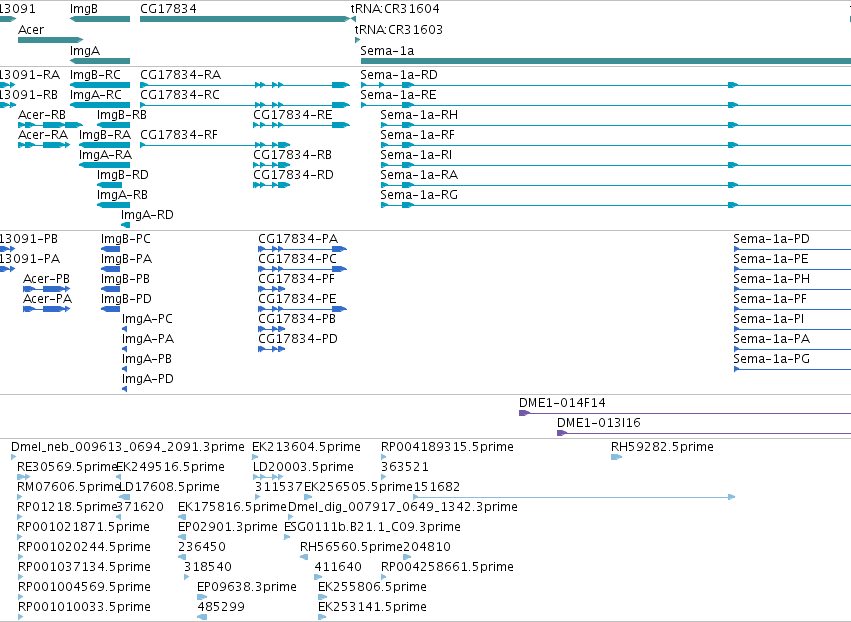
Task: Select the ImgA gene arrow
Action: 100,61
